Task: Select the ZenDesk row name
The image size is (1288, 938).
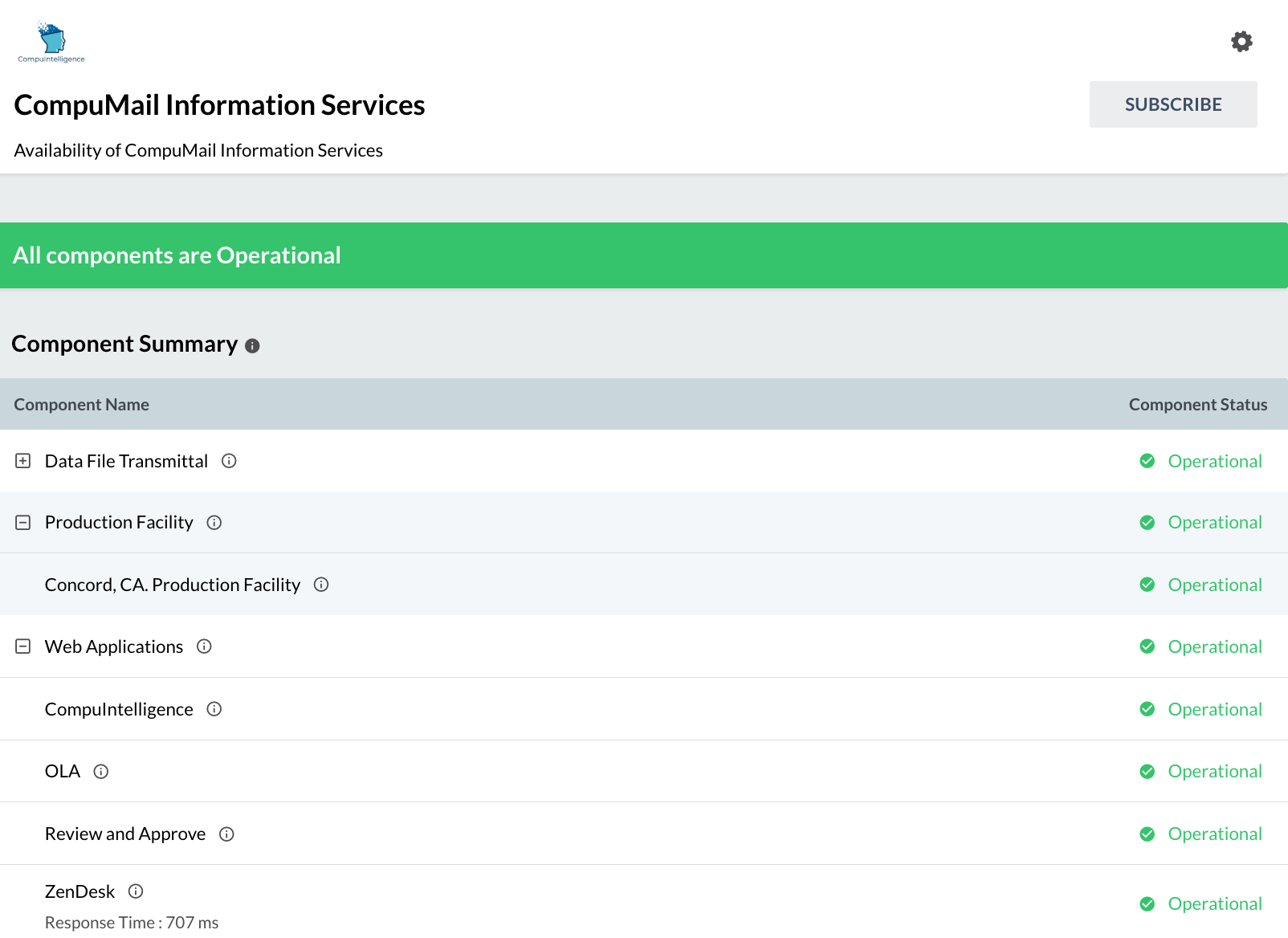Action: [x=79, y=891]
